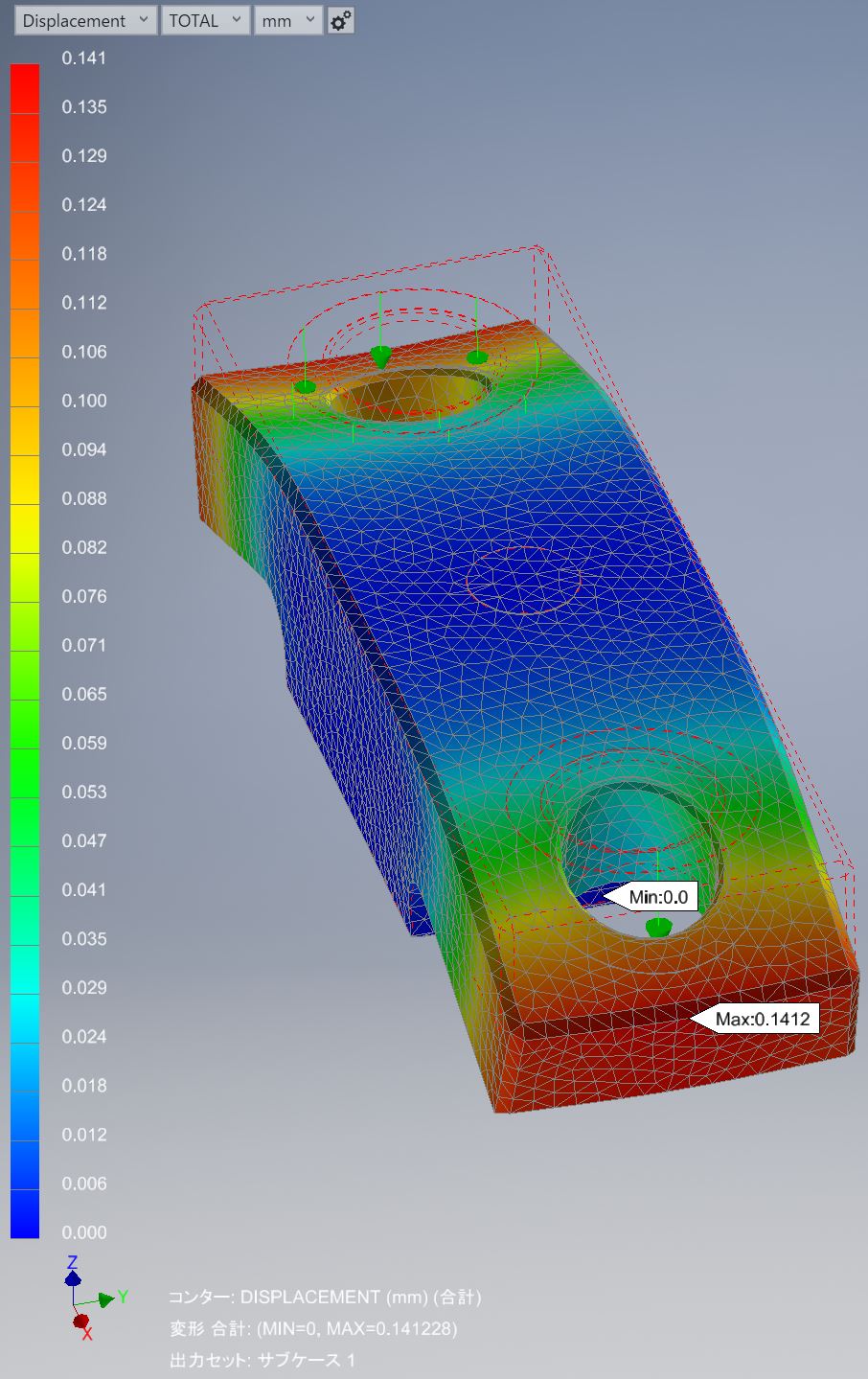Click the 0.124 legend value
Viewport: 868px width, 1379px height.
[x=84, y=205]
